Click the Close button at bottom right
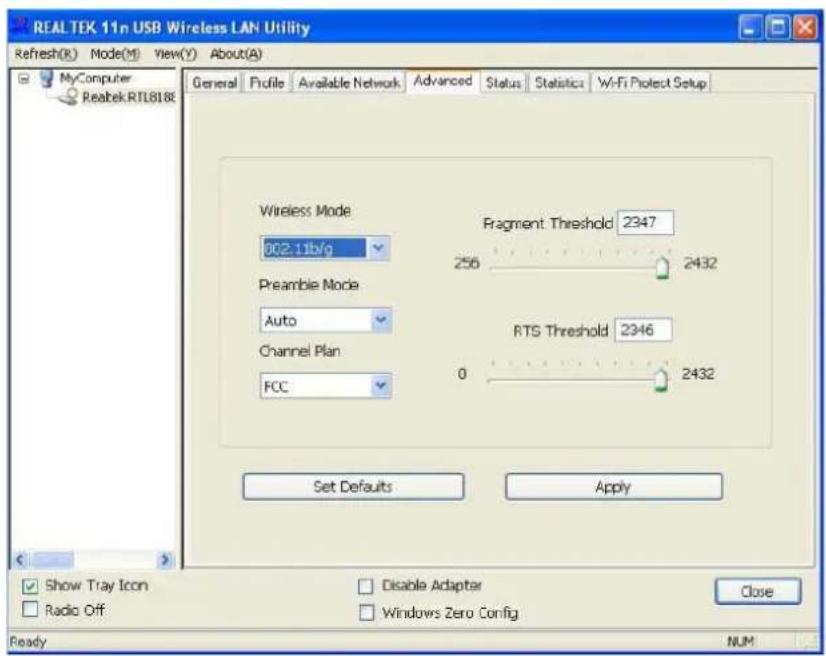 click(758, 591)
